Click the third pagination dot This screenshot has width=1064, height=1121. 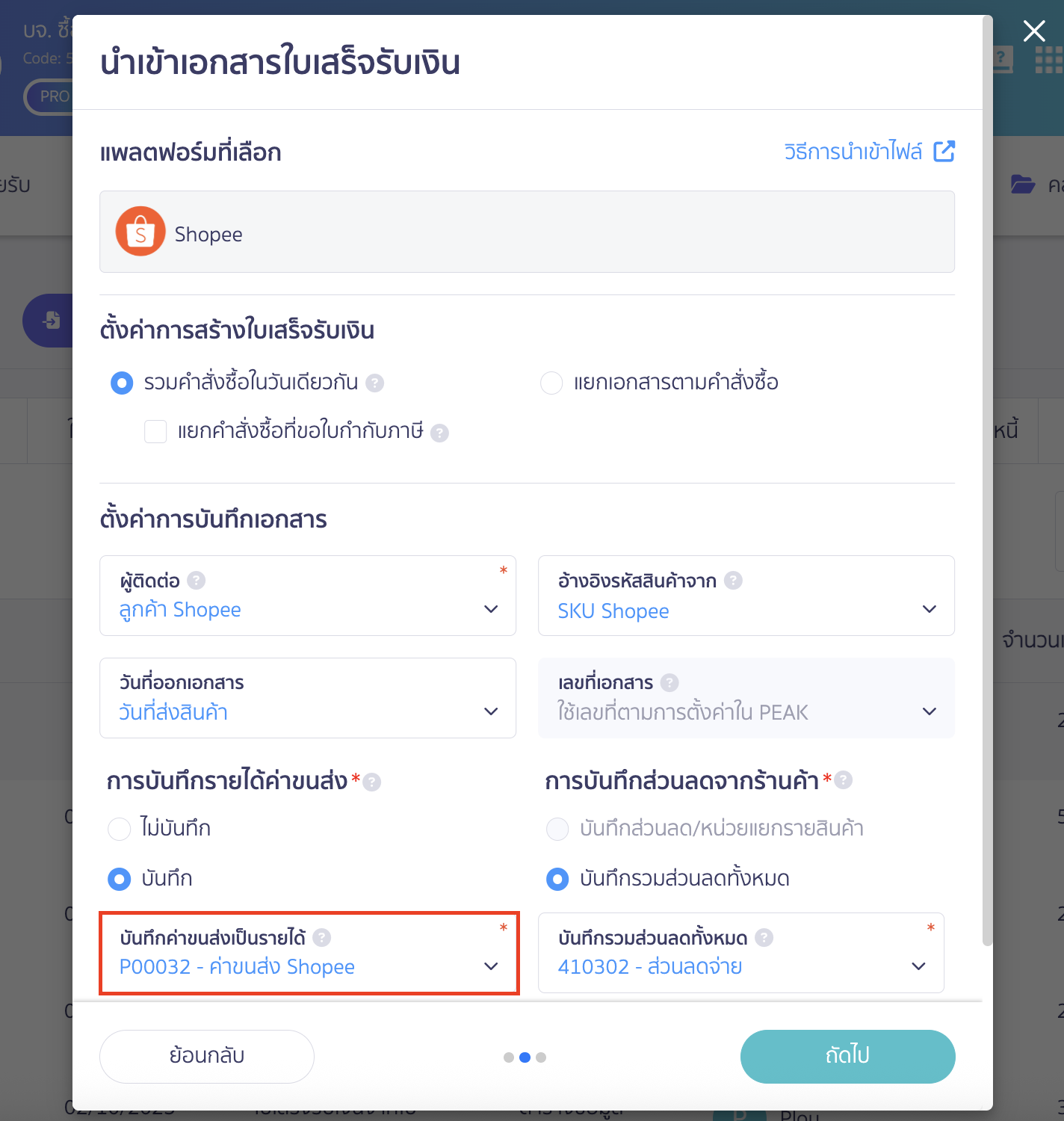point(541,1057)
